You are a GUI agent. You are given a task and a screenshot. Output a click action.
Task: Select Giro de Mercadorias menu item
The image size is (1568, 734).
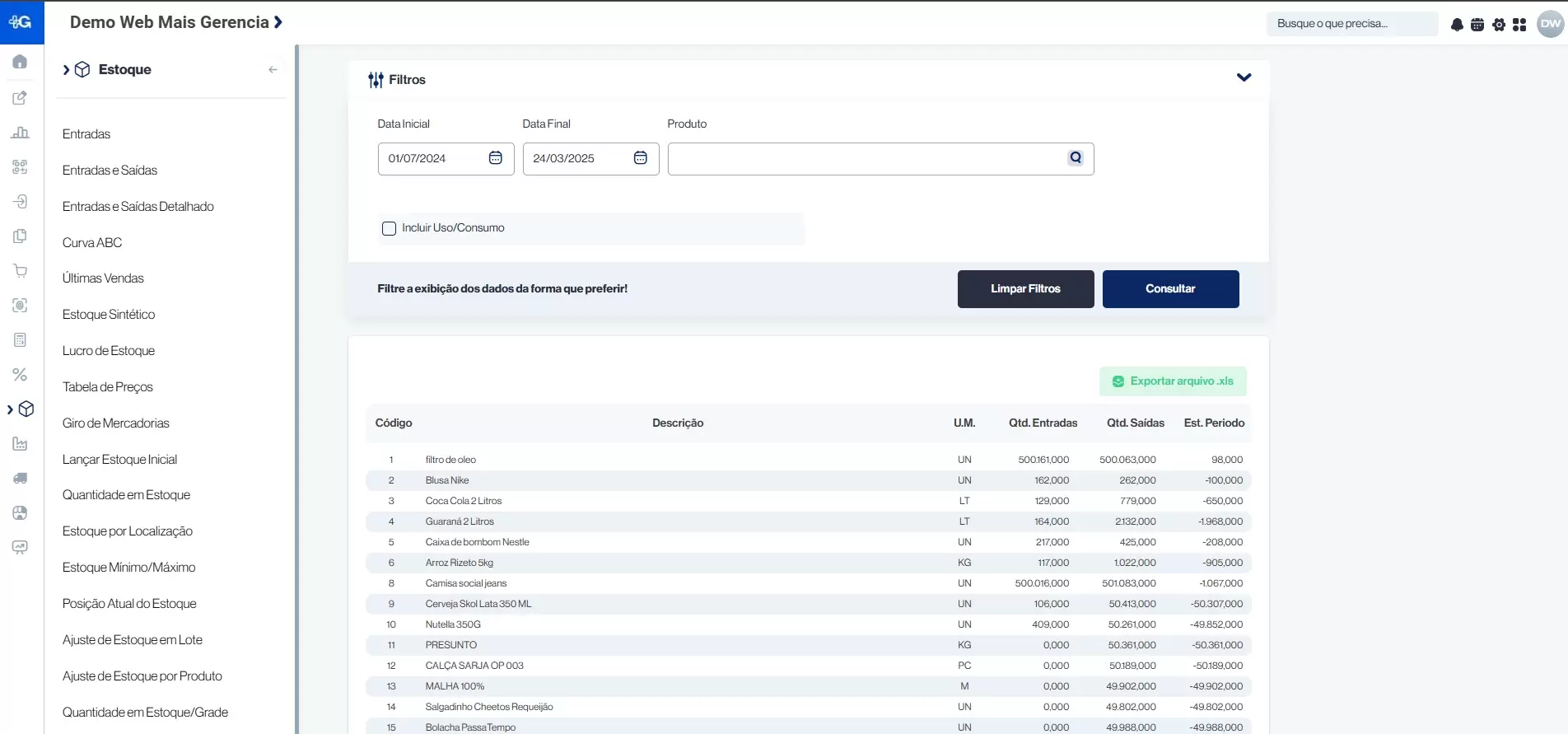116,423
